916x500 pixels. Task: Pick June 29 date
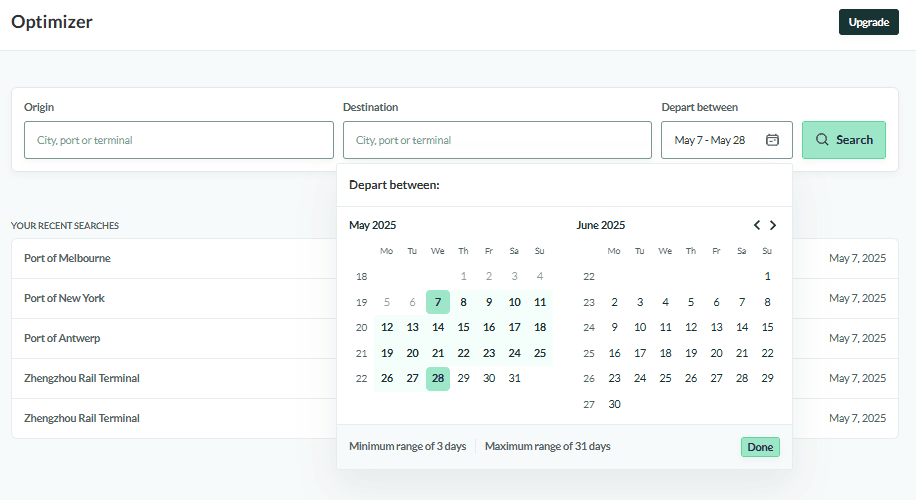(767, 379)
